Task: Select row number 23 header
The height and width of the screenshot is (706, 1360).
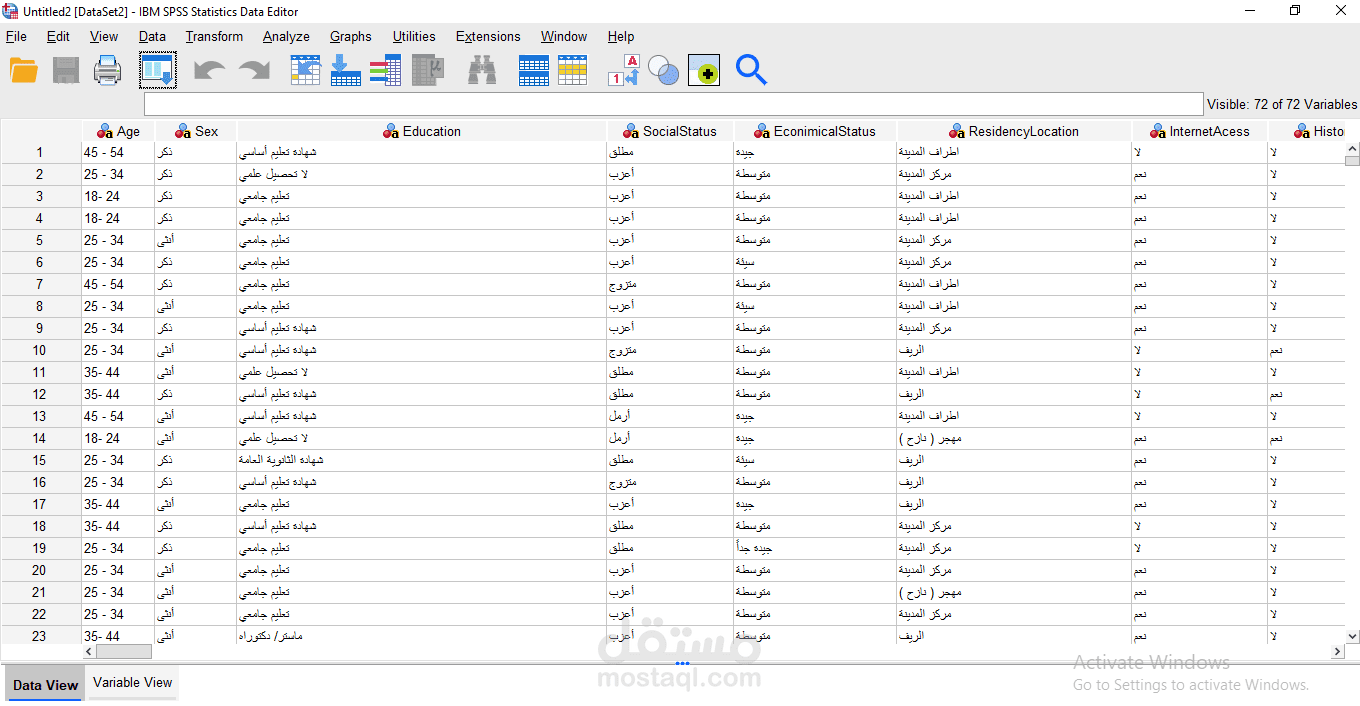Action: tap(40, 636)
